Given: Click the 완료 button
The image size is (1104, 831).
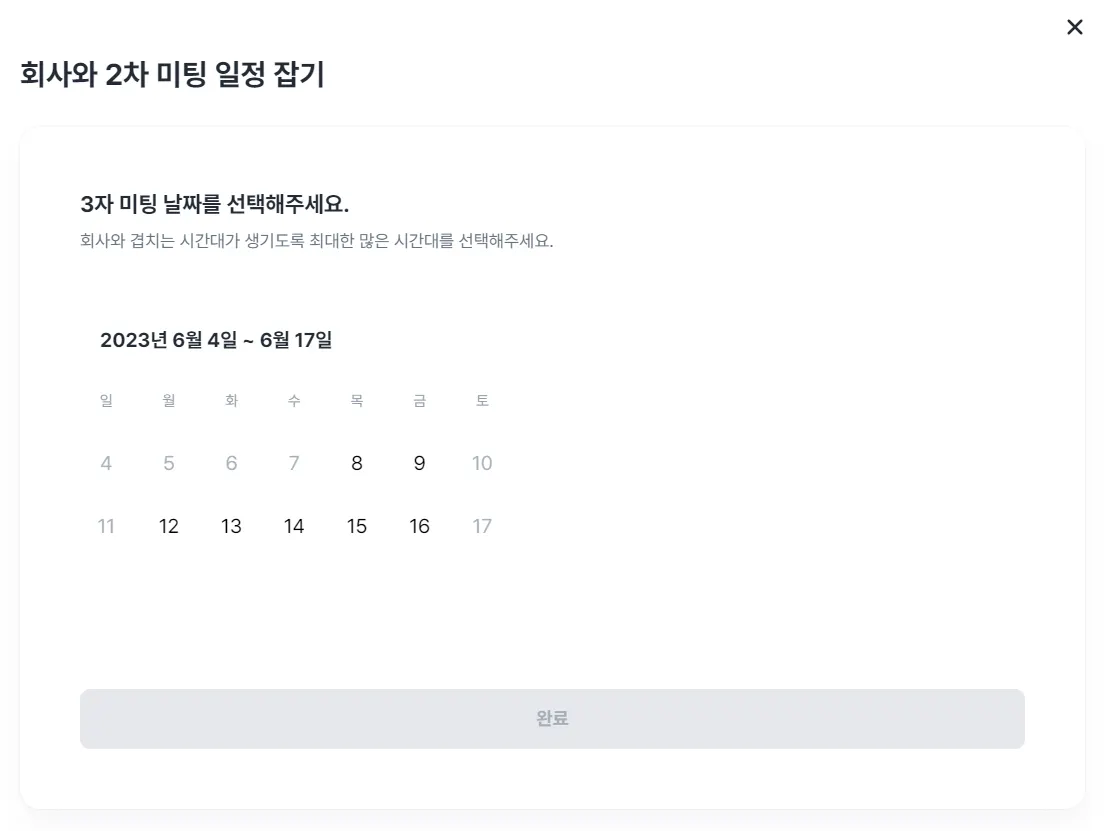Looking at the screenshot, I should pos(552,719).
